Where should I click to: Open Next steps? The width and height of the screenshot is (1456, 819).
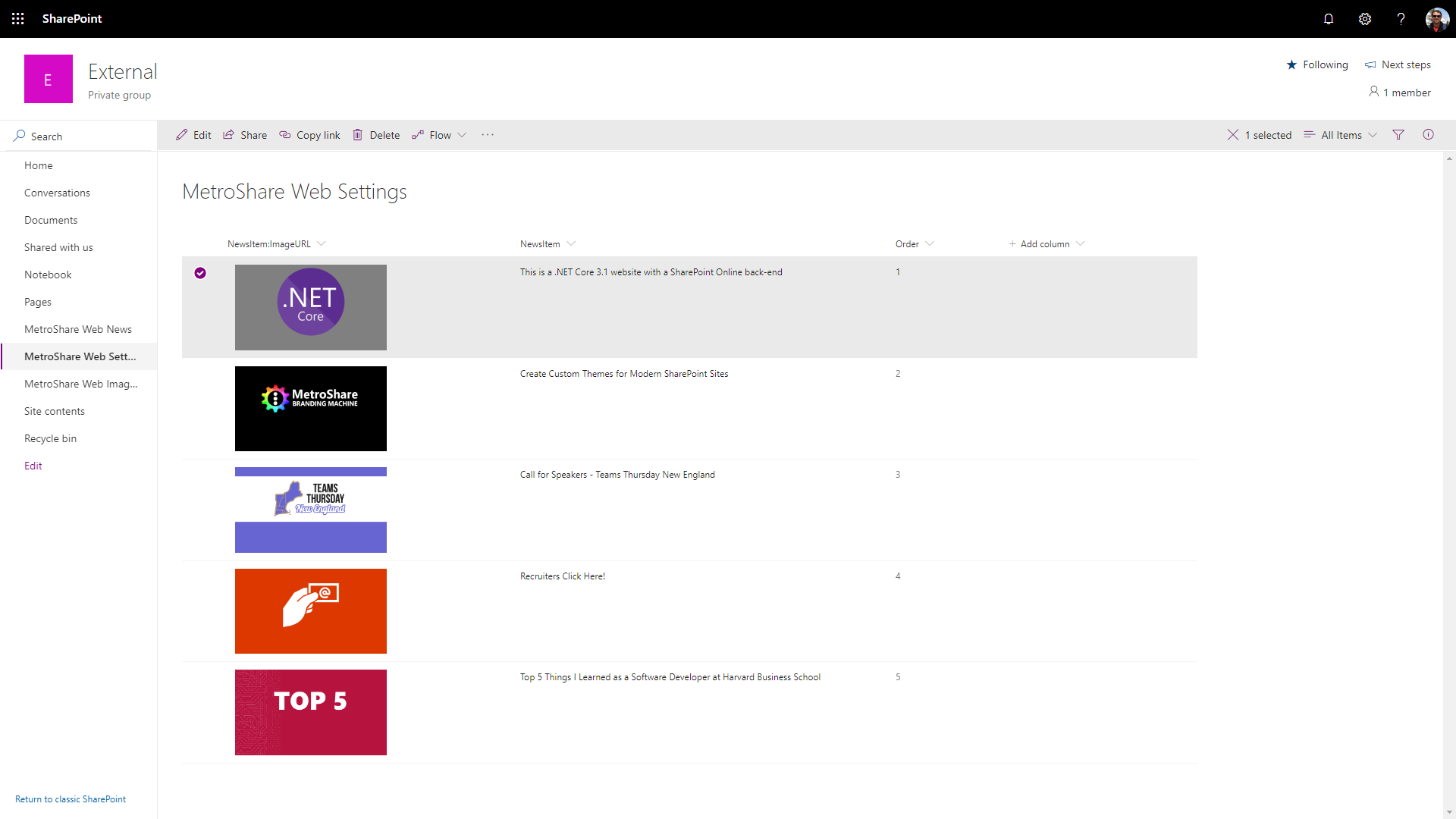(x=1398, y=64)
